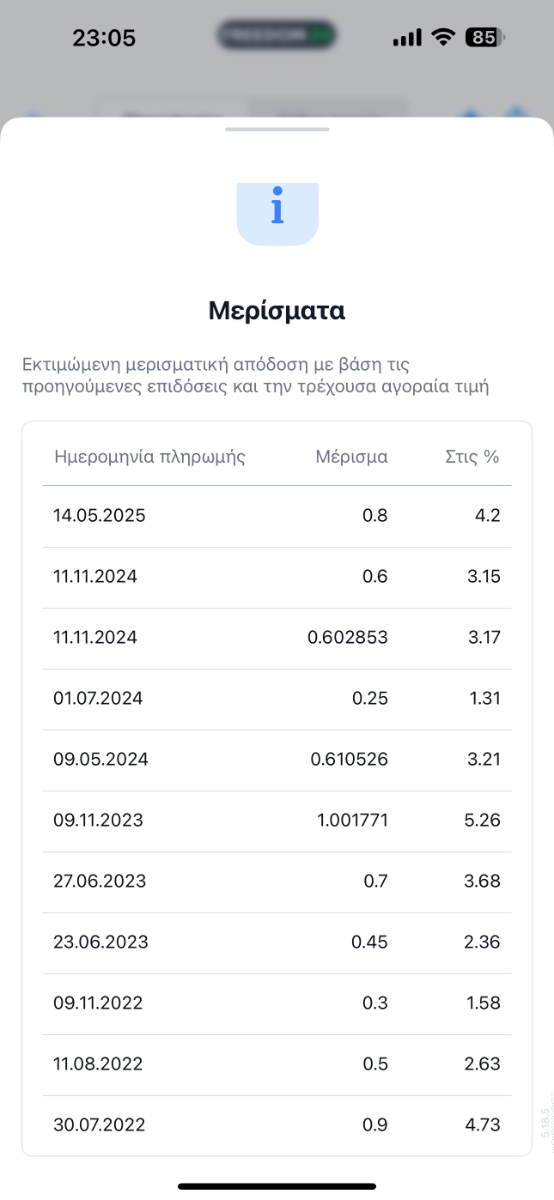Image resolution: width=554 pixels, height=1200 pixels.
Task: Tap the battery indicator in status bar
Action: click(x=485, y=38)
